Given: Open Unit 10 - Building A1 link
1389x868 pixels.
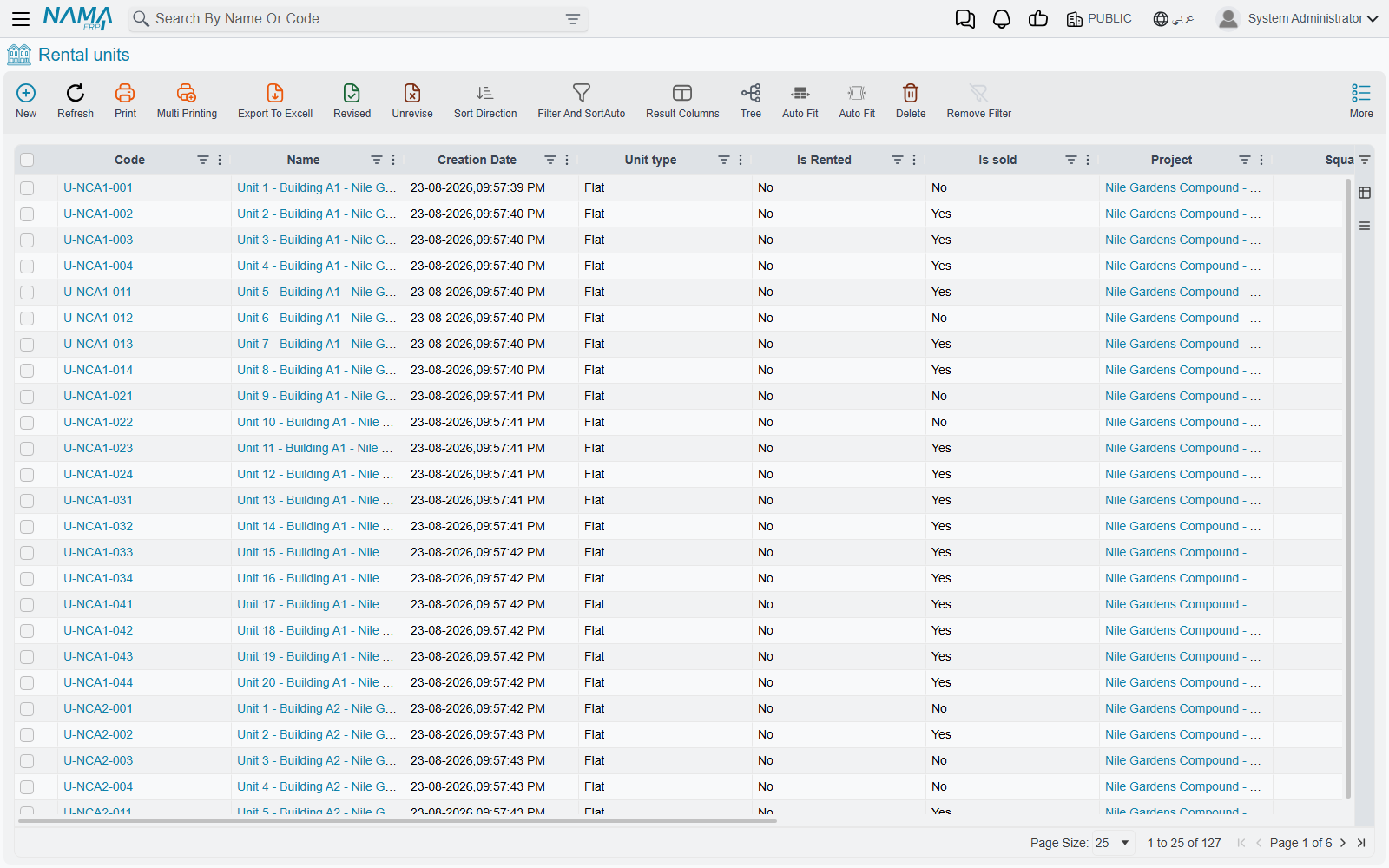Looking at the screenshot, I should tap(315, 422).
